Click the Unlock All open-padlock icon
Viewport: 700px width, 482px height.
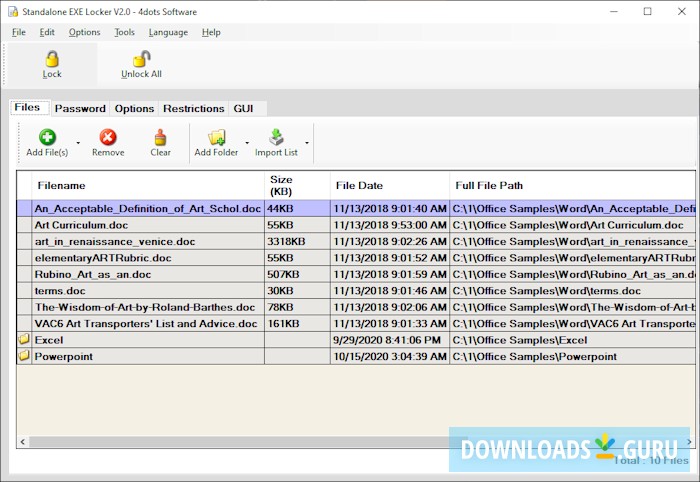[142, 59]
